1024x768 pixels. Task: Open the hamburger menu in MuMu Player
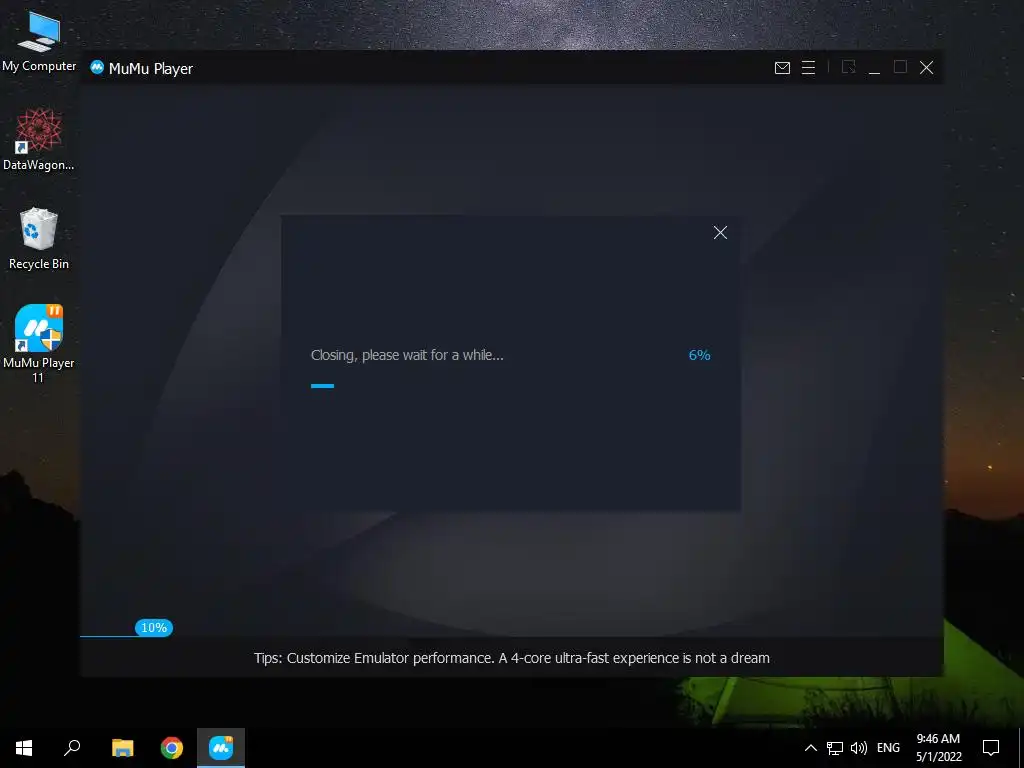(x=808, y=68)
